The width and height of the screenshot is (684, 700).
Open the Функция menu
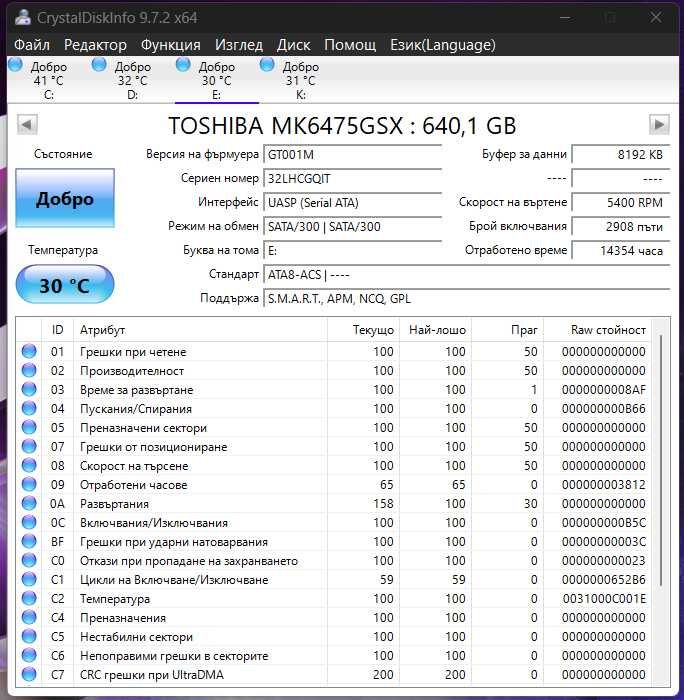coord(171,45)
